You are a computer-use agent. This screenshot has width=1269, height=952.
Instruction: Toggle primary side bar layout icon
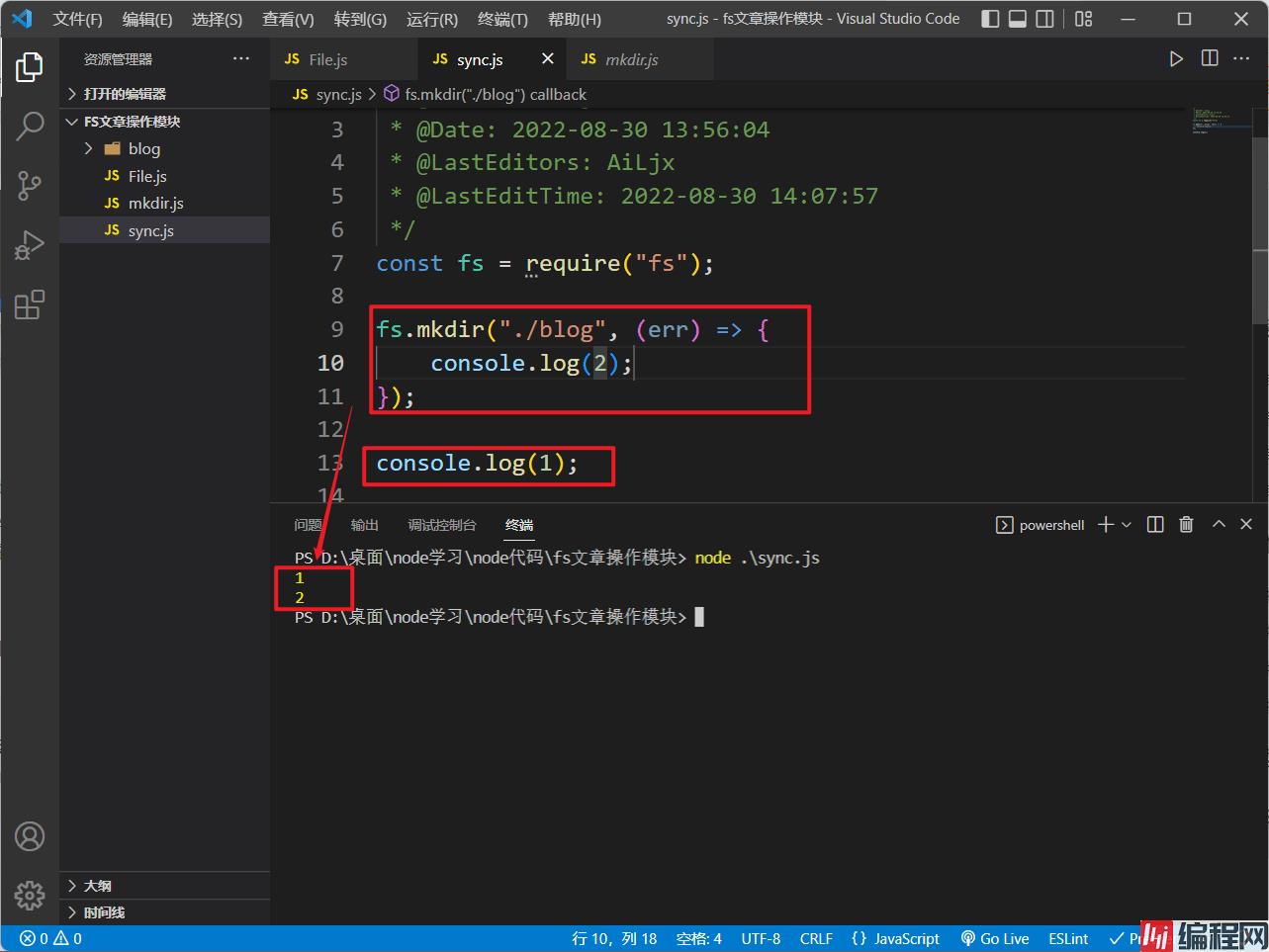click(990, 19)
